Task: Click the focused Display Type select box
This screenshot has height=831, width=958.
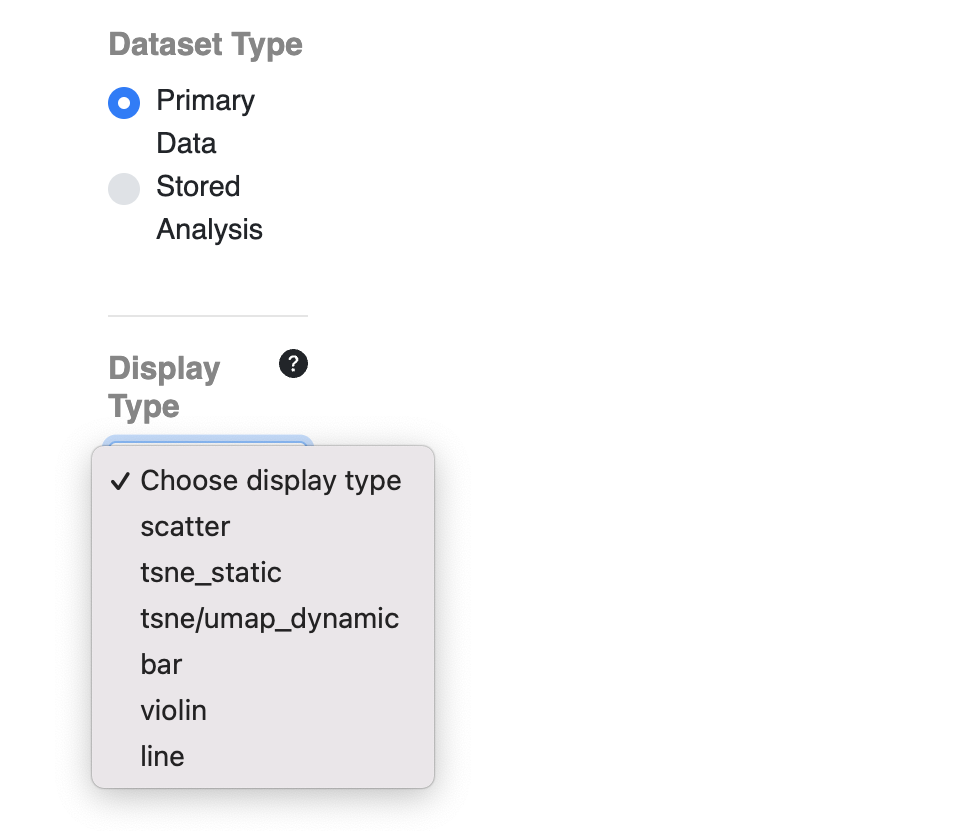Action: (208, 441)
